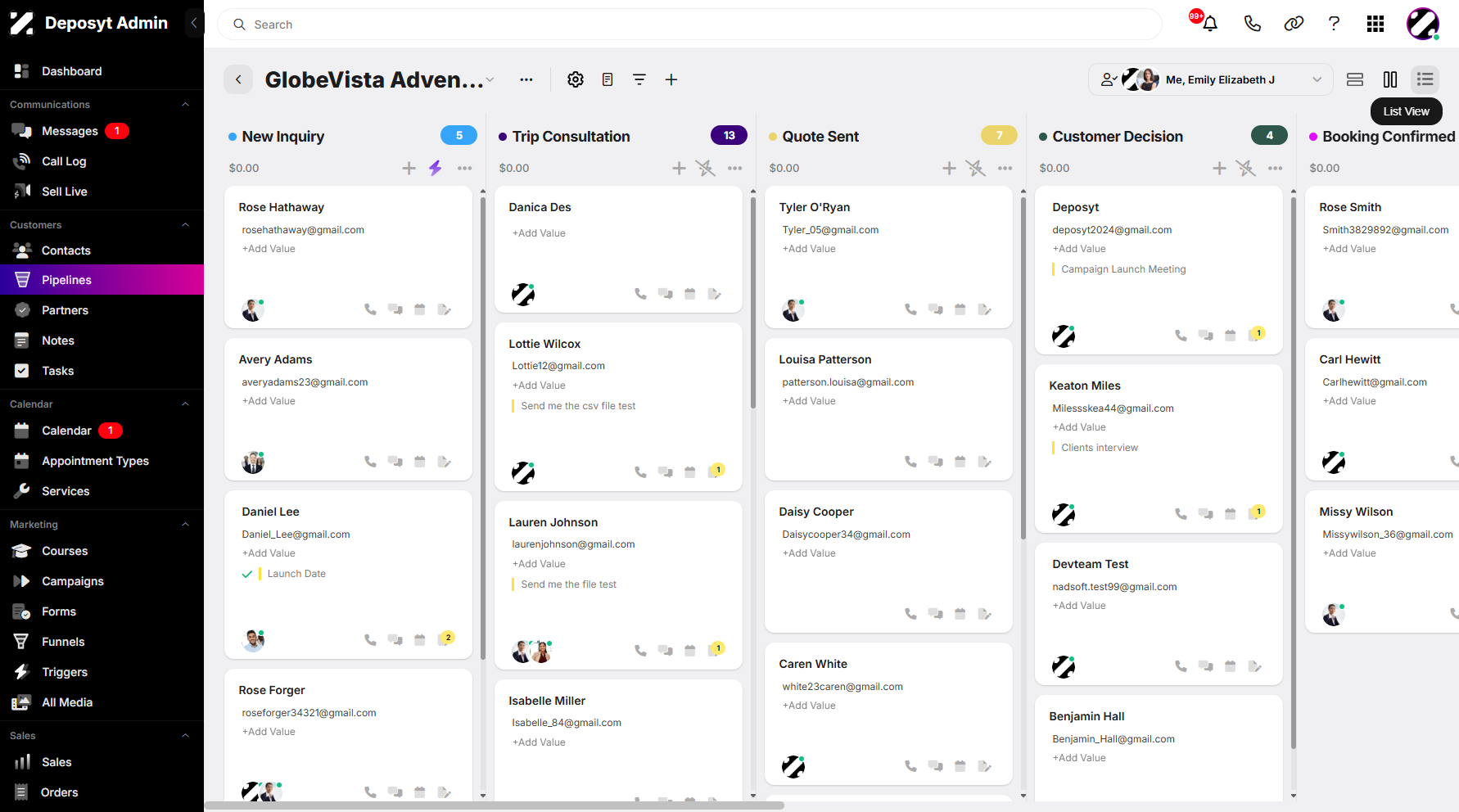Open the apps grid menu
Viewport: 1459px width, 812px height.
tap(1375, 24)
